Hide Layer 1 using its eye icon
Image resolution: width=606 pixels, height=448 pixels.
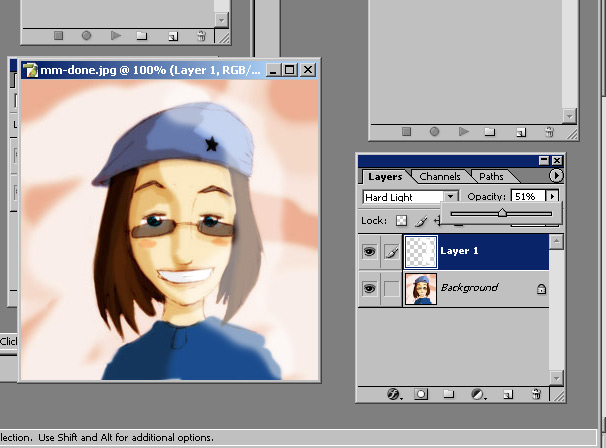tap(370, 252)
